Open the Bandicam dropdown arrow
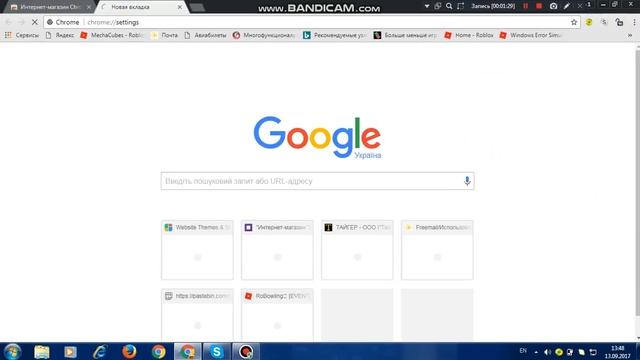 click(x=427, y=6)
